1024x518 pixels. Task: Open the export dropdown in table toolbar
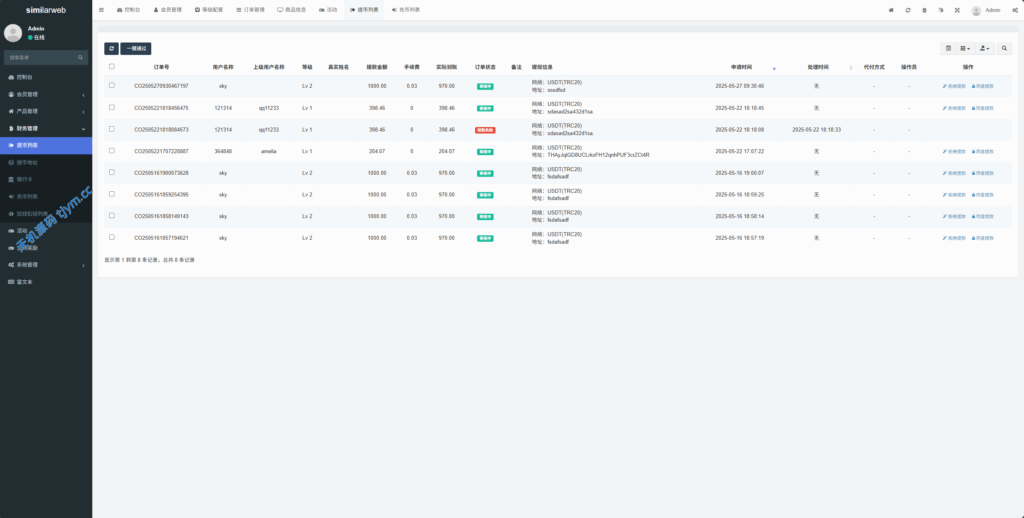985,48
